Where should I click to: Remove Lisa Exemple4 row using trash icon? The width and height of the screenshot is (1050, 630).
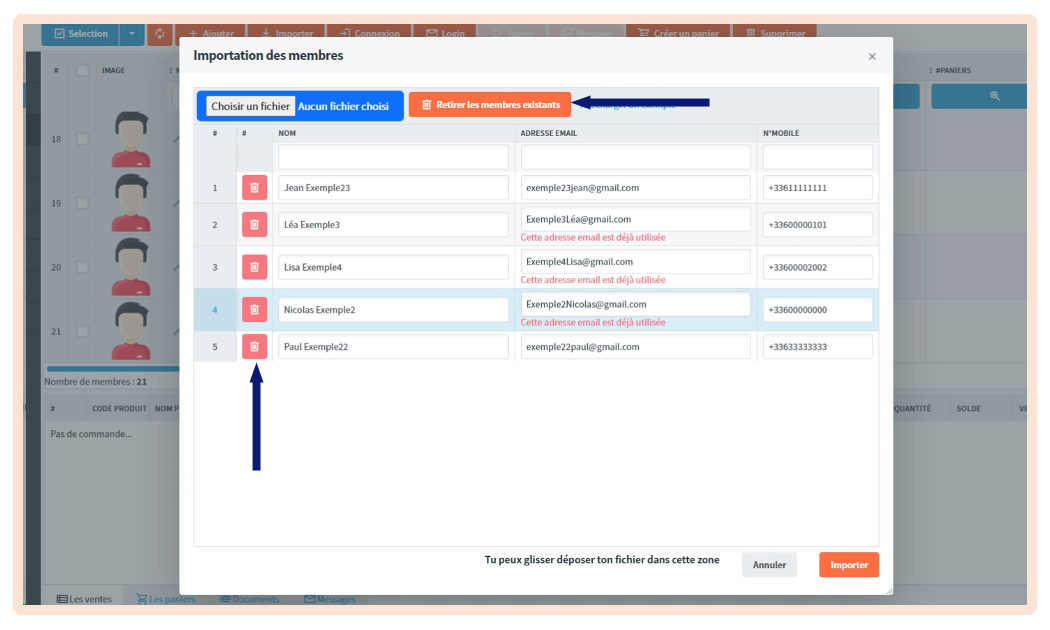click(254, 267)
